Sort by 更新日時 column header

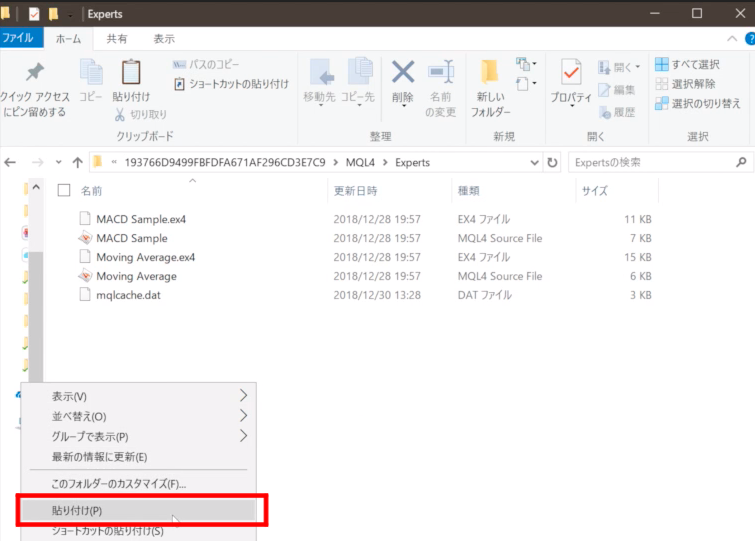[x=355, y=190]
